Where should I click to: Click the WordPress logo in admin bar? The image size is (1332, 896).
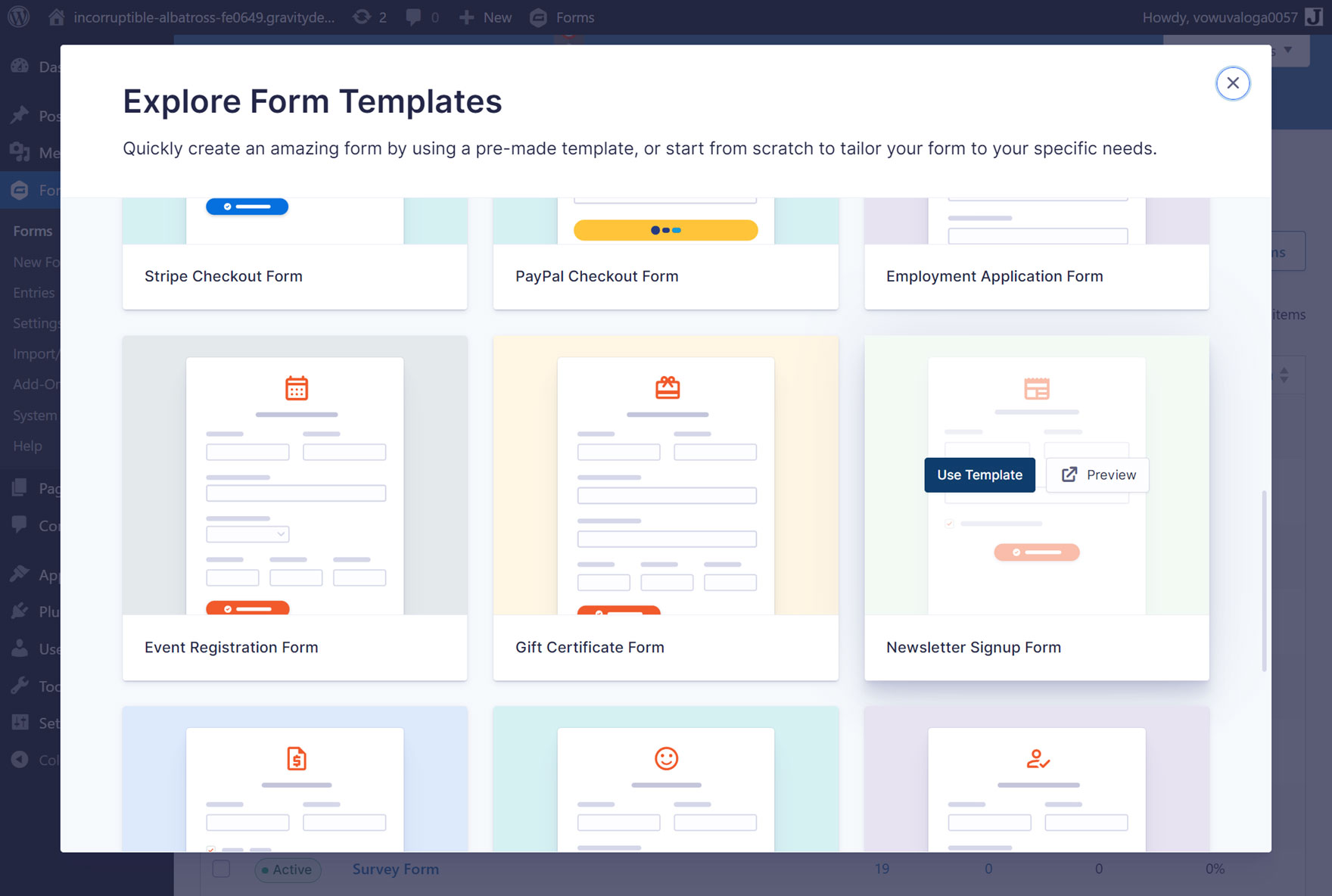[18, 17]
